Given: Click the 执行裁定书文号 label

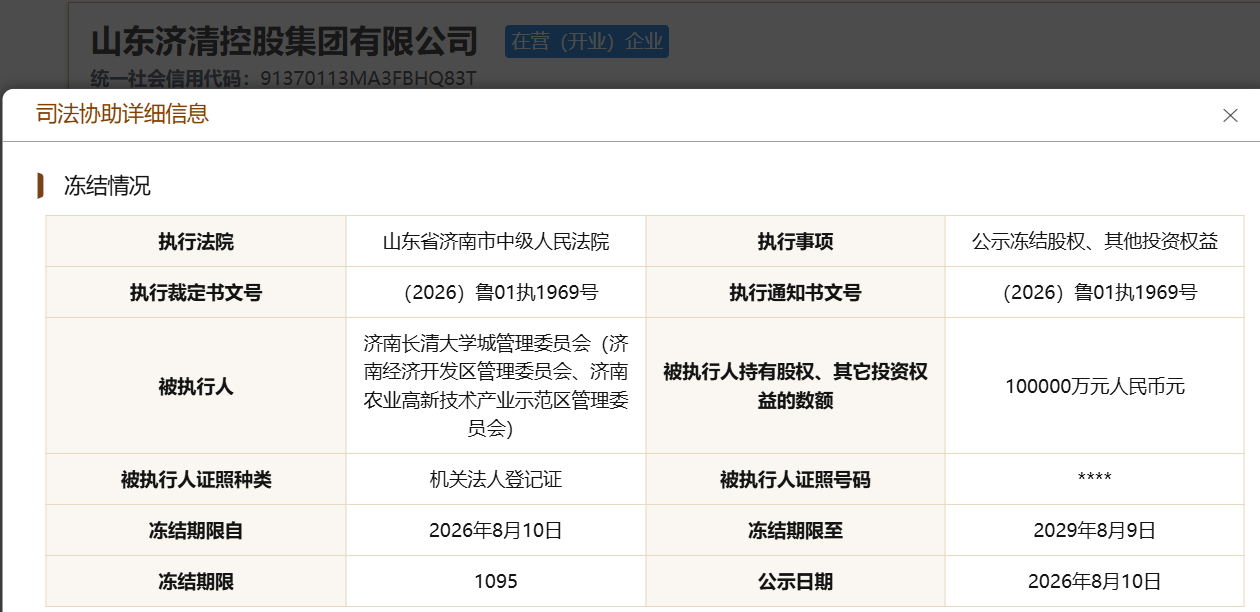Looking at the screenshot, I should pyautogui.click(x=196, y=293).
